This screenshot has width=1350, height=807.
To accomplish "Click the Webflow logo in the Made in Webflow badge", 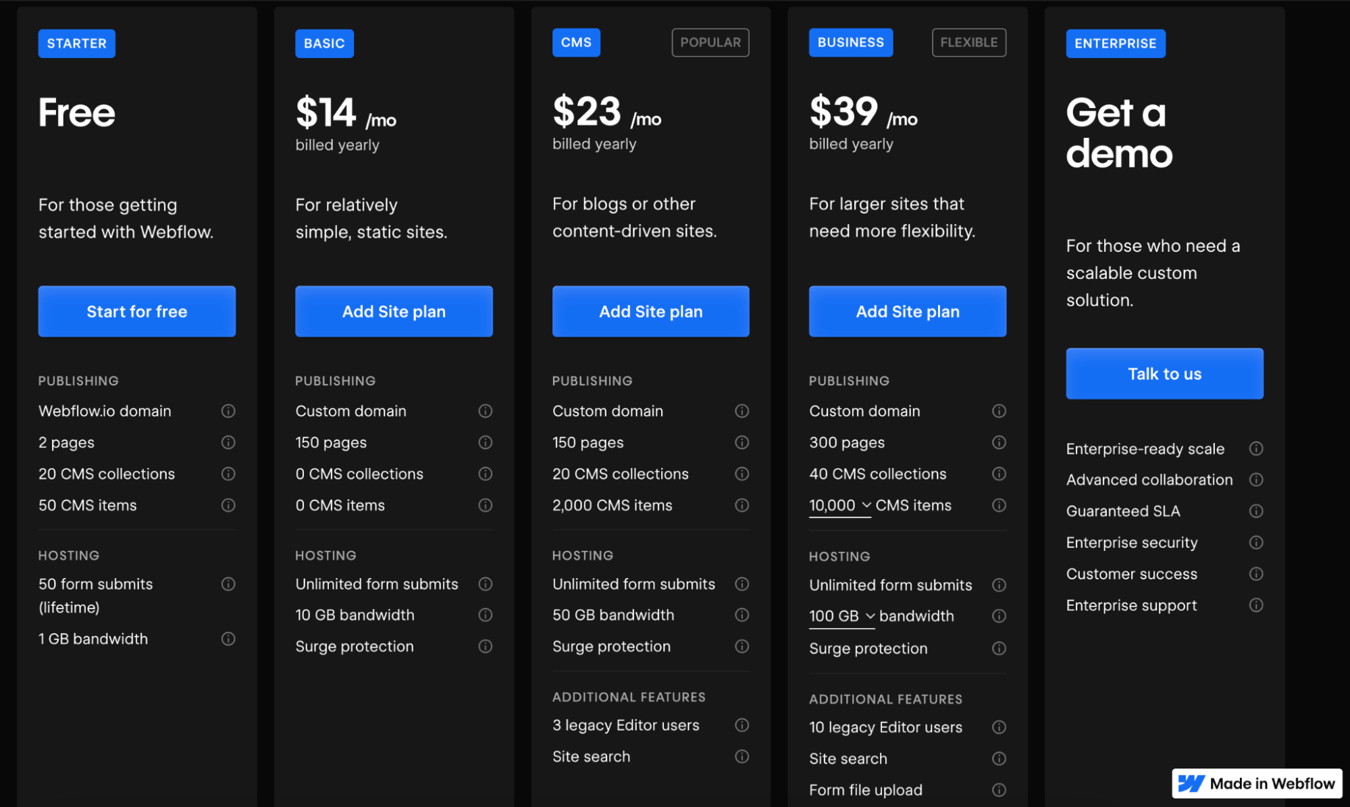I will pyautogui.click(x=1191, y=783).
